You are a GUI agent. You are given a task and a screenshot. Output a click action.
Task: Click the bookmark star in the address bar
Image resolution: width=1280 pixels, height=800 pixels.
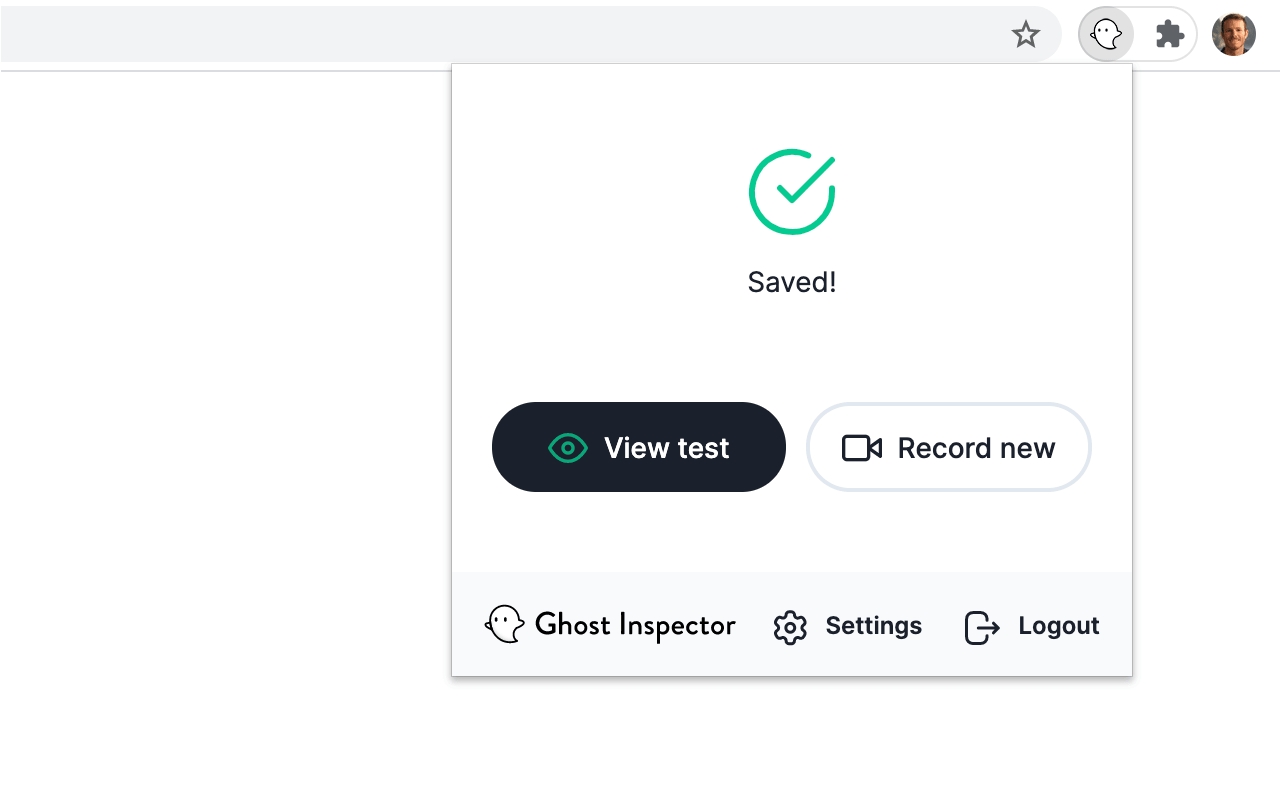click(x=1026, y=33)
